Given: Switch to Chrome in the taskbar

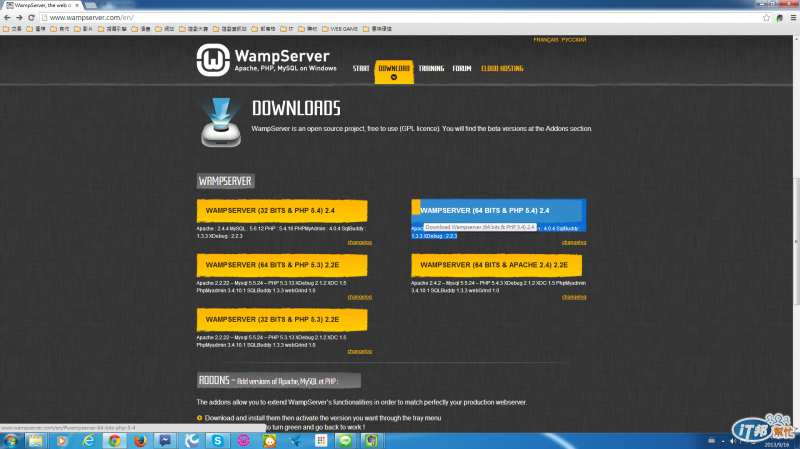Looking at the screenshot, I should (114, 441).
